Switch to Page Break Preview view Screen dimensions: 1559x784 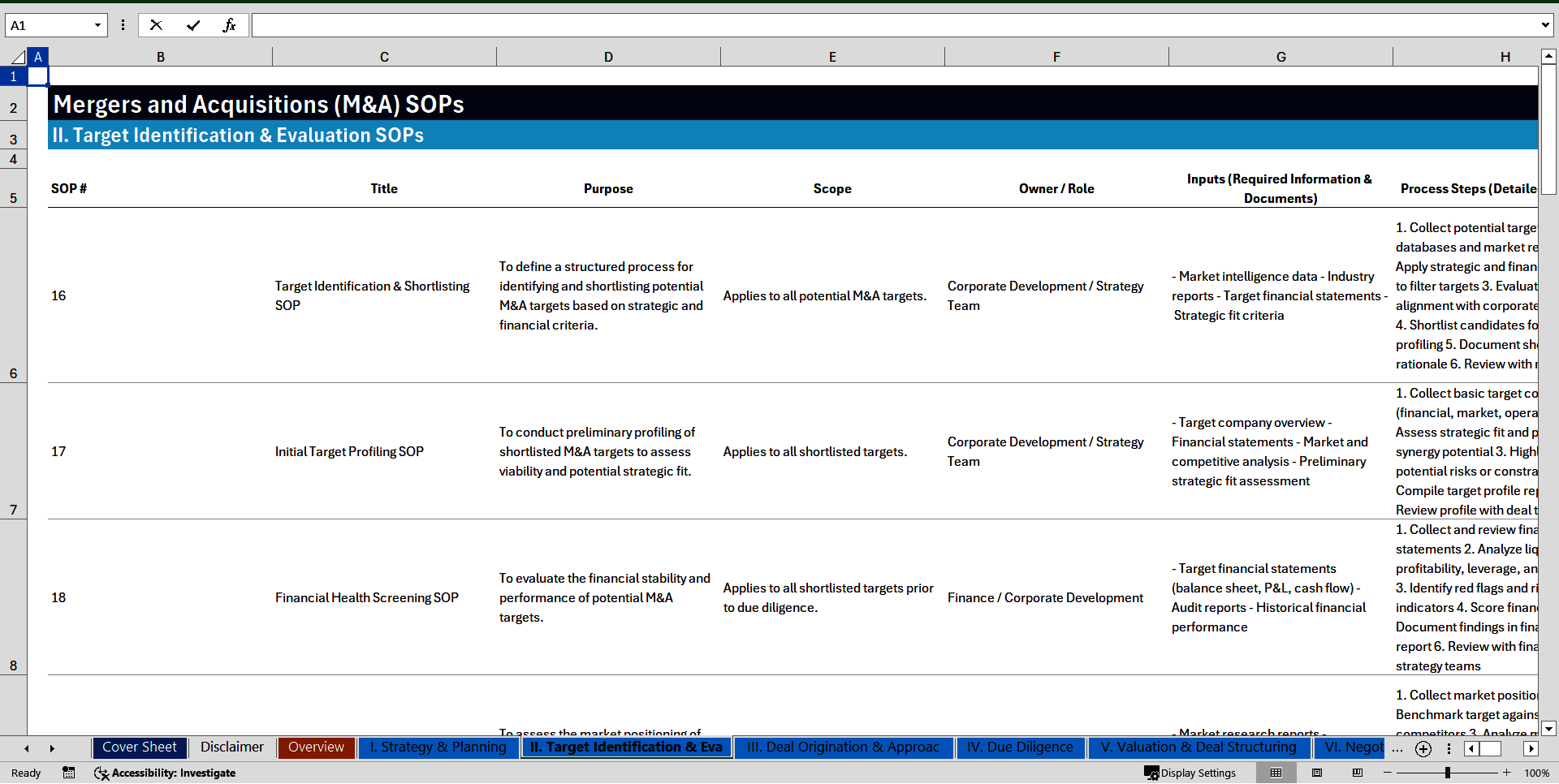point(1358,773)
